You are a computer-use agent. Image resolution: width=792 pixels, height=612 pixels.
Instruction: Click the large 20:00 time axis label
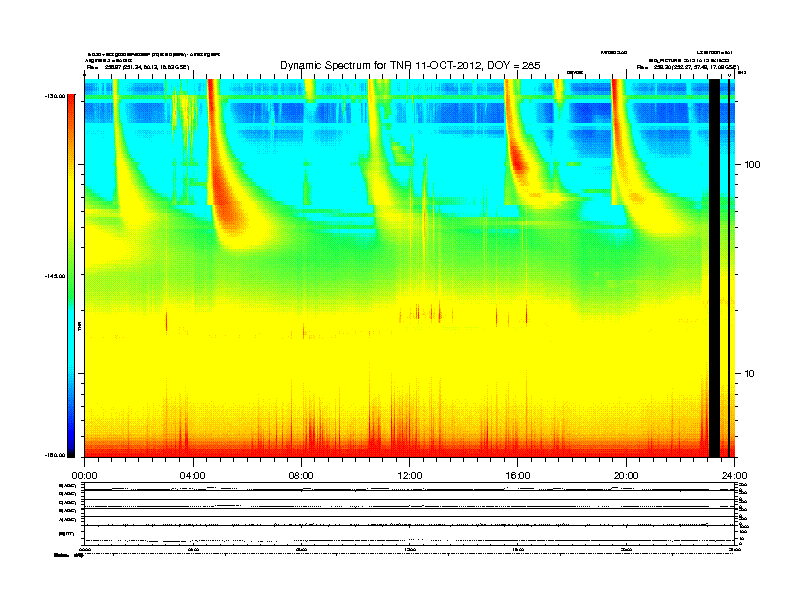click(x=626, y=476)
